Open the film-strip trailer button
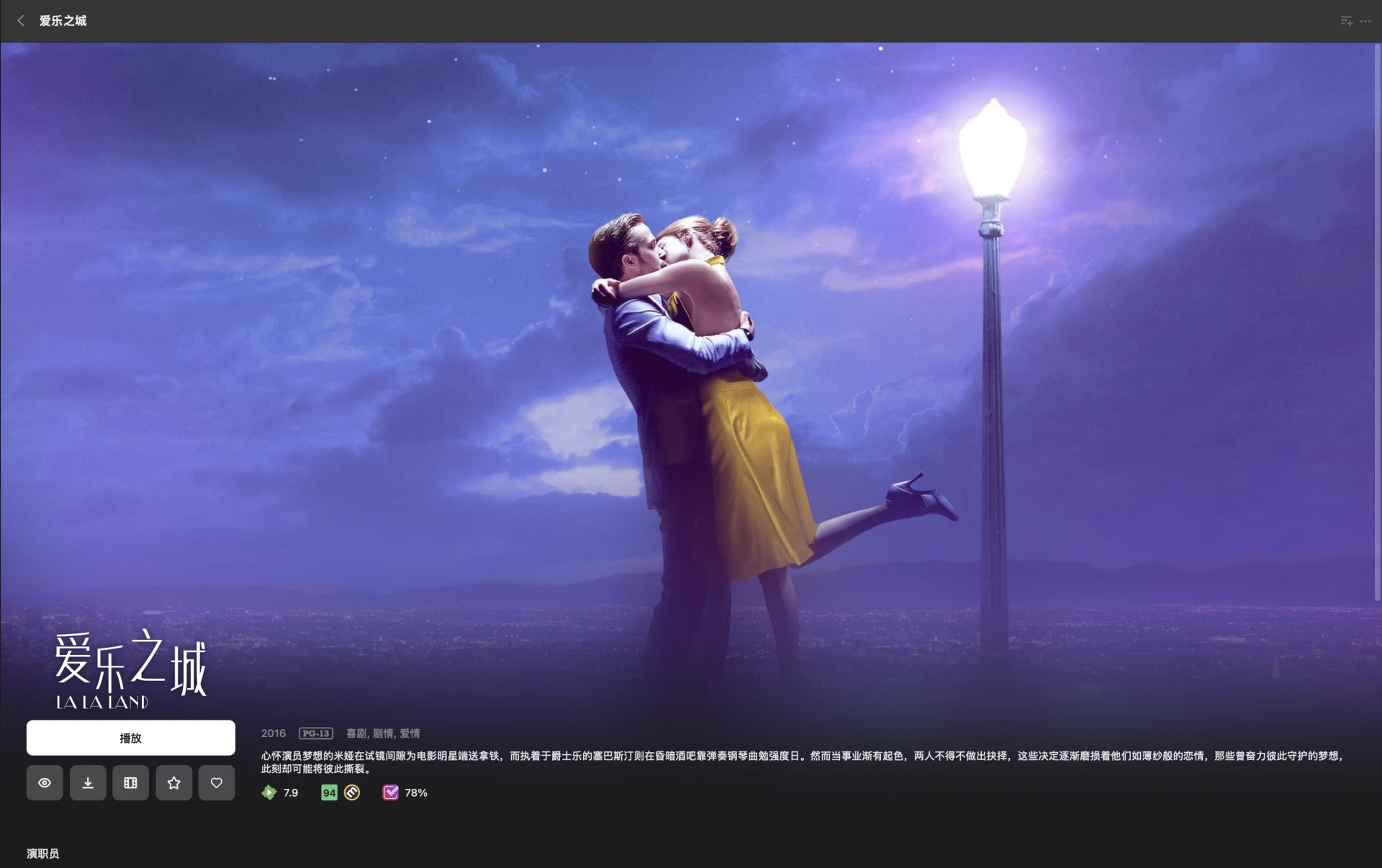 pos(130,782)
